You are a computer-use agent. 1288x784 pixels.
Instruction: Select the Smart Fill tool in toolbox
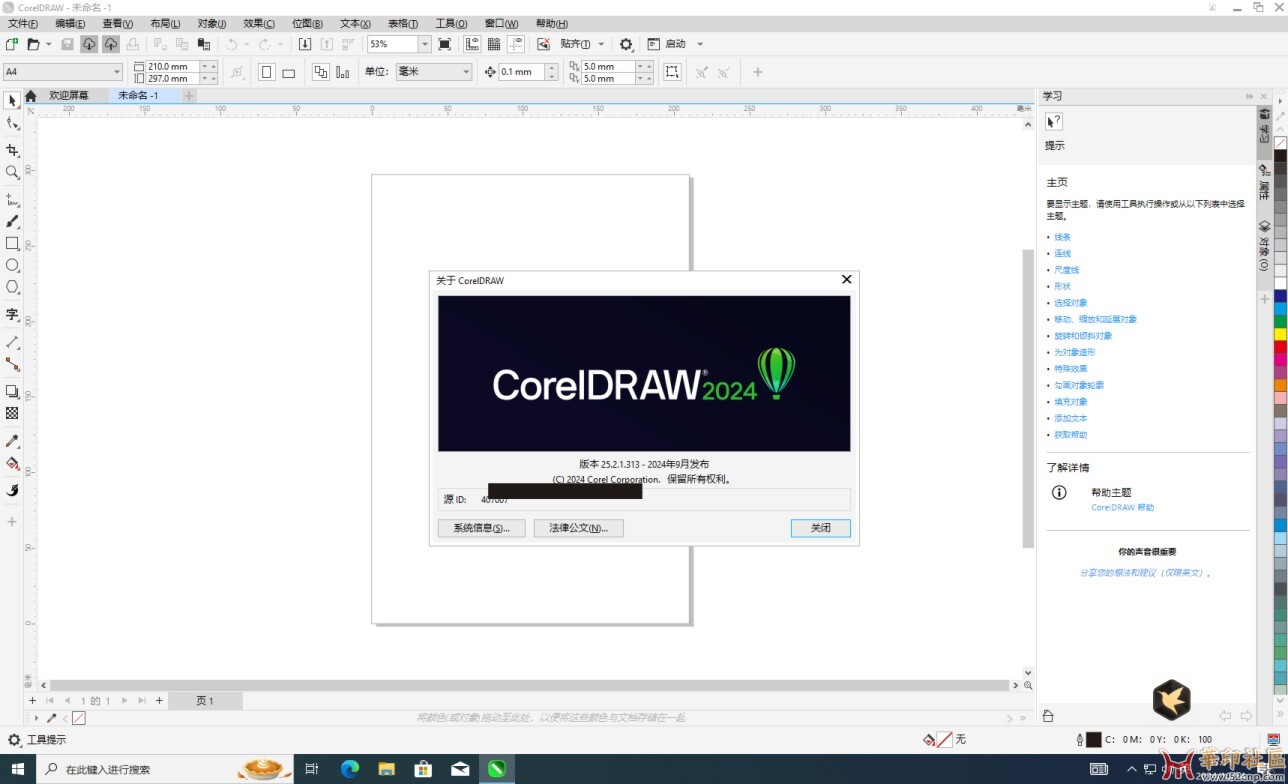(x=12, y=490)
